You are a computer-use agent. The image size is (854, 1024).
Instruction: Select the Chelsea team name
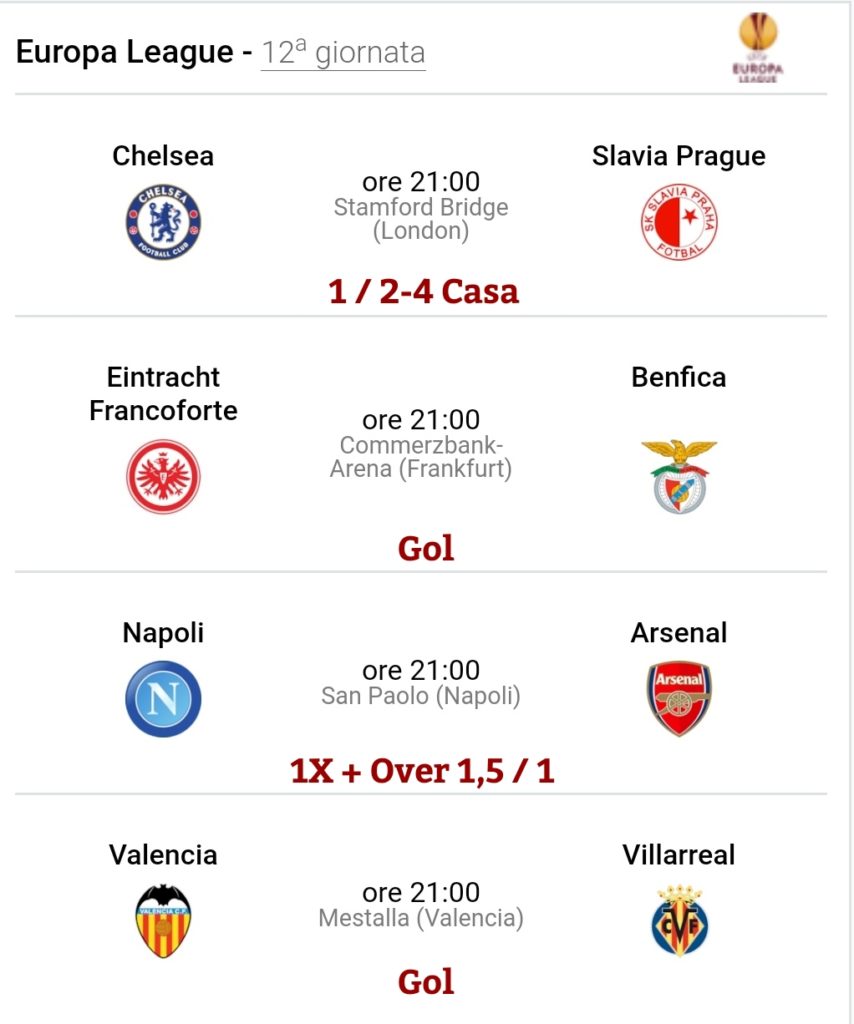[163, 155]
